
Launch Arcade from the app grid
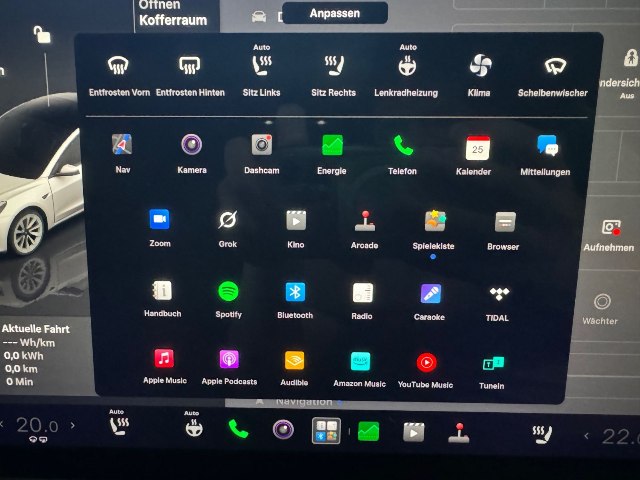pos(365,221)
